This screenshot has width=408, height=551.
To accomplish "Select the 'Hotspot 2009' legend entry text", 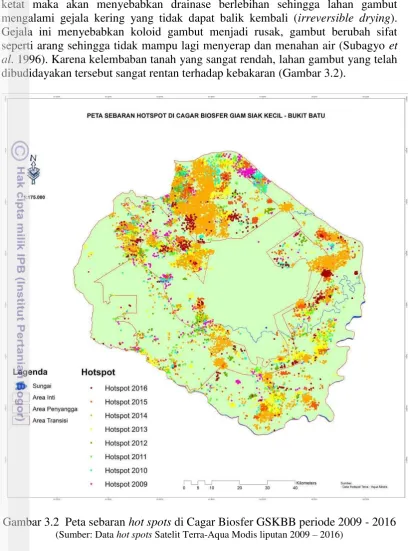I will pyautogui.click(x=126, y=484).
